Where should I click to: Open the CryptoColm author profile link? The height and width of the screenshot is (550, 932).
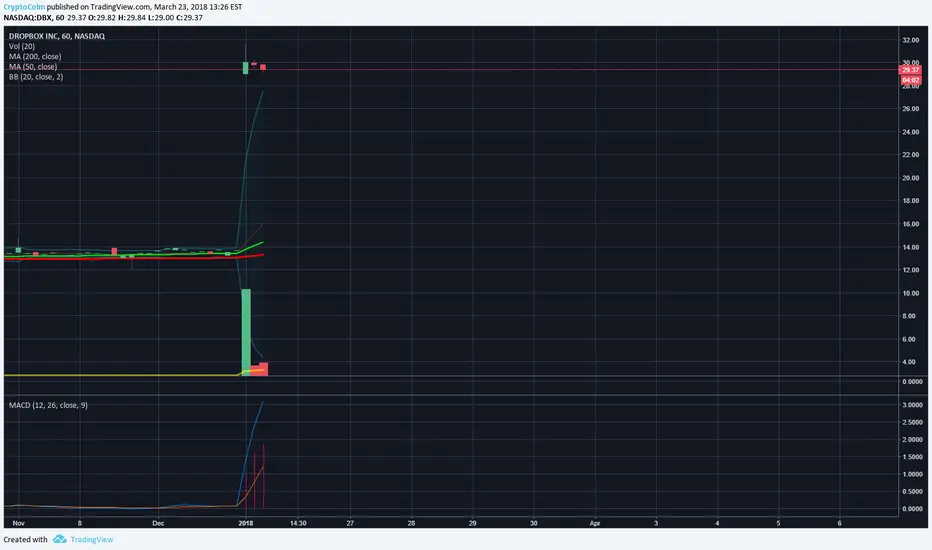point(24,7)
